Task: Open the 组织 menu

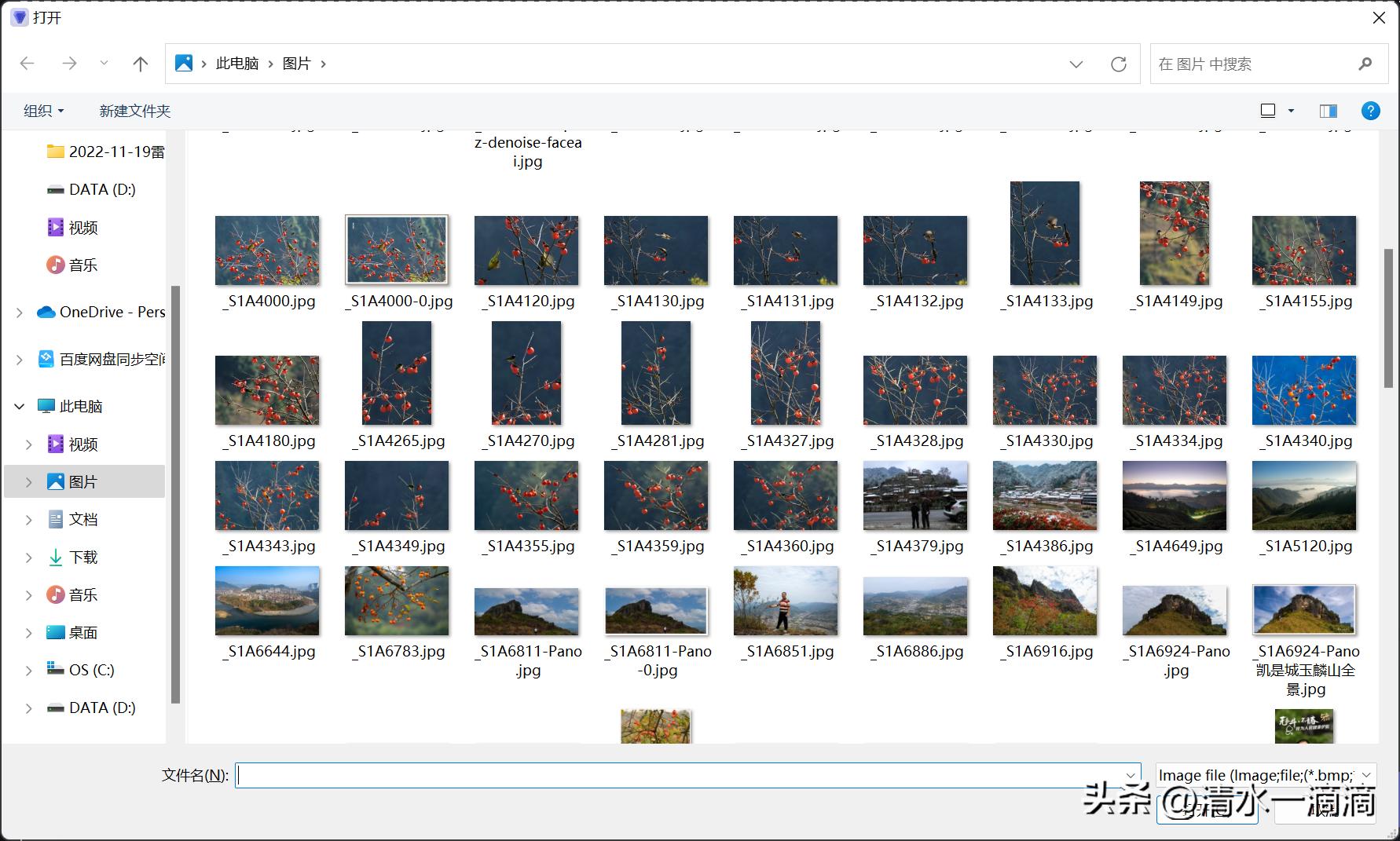Action: pos(42,110)
